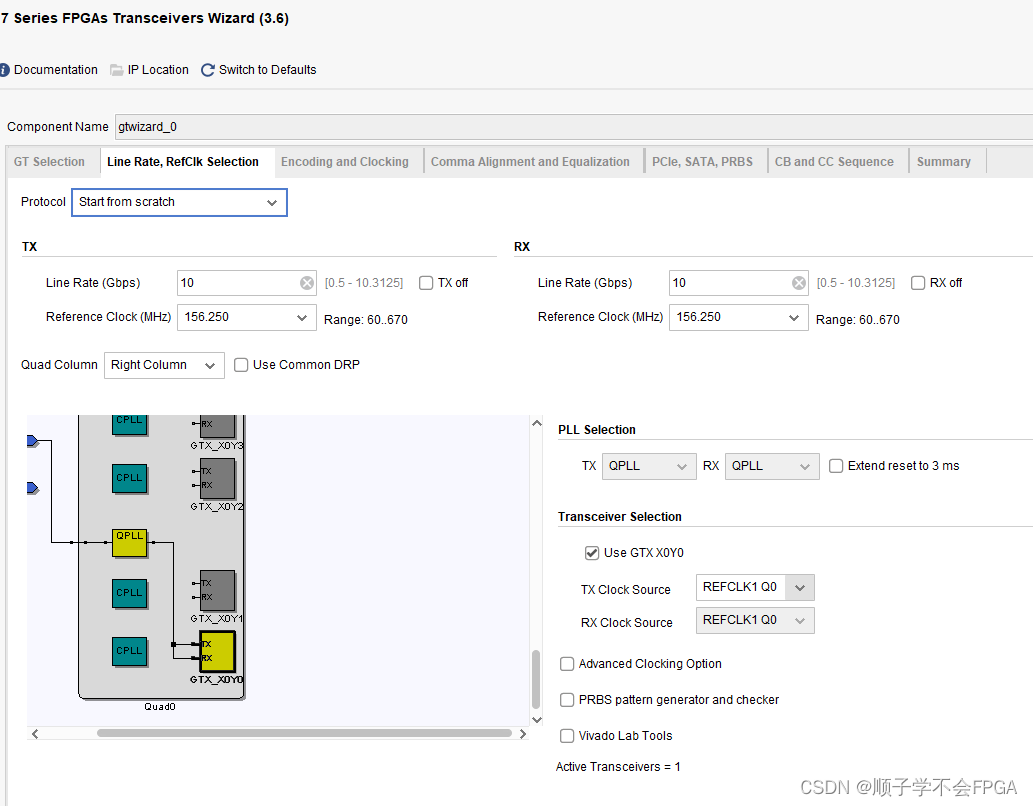Enable the TX off checkbox

tap(426, 283)
